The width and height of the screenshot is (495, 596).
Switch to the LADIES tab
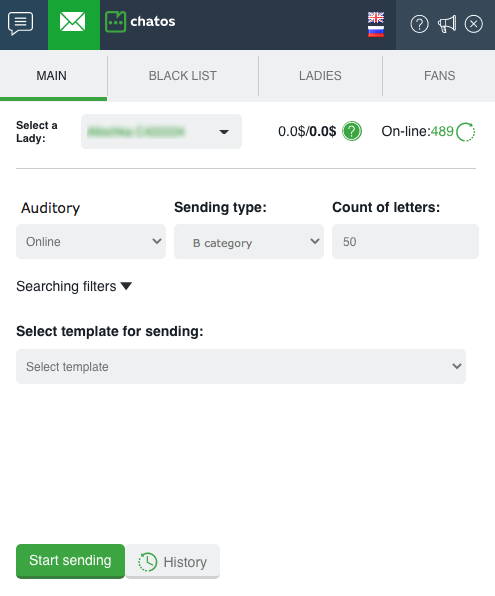tap(320, 76)
